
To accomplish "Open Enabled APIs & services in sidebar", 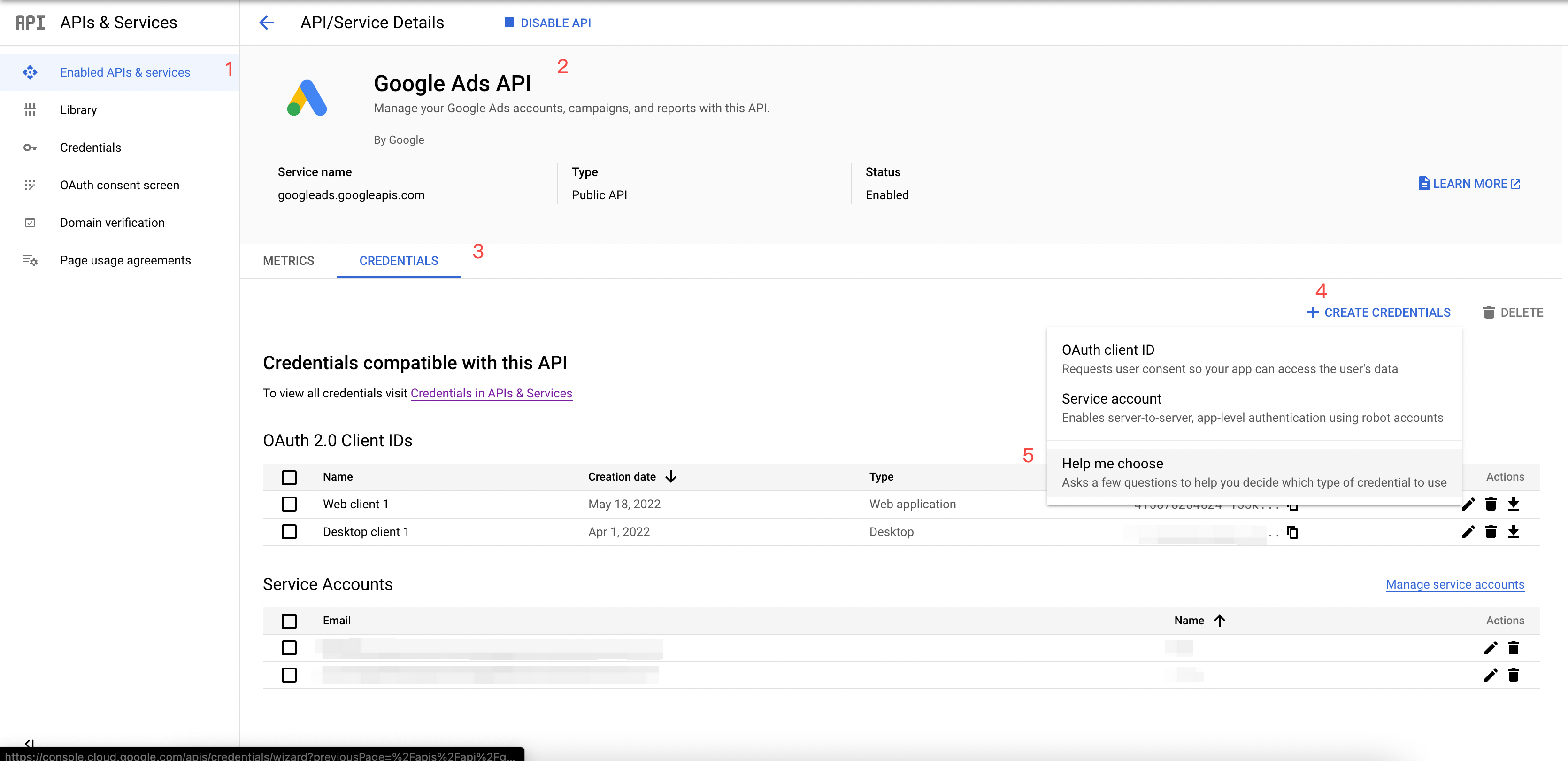I will pos(120,72).
